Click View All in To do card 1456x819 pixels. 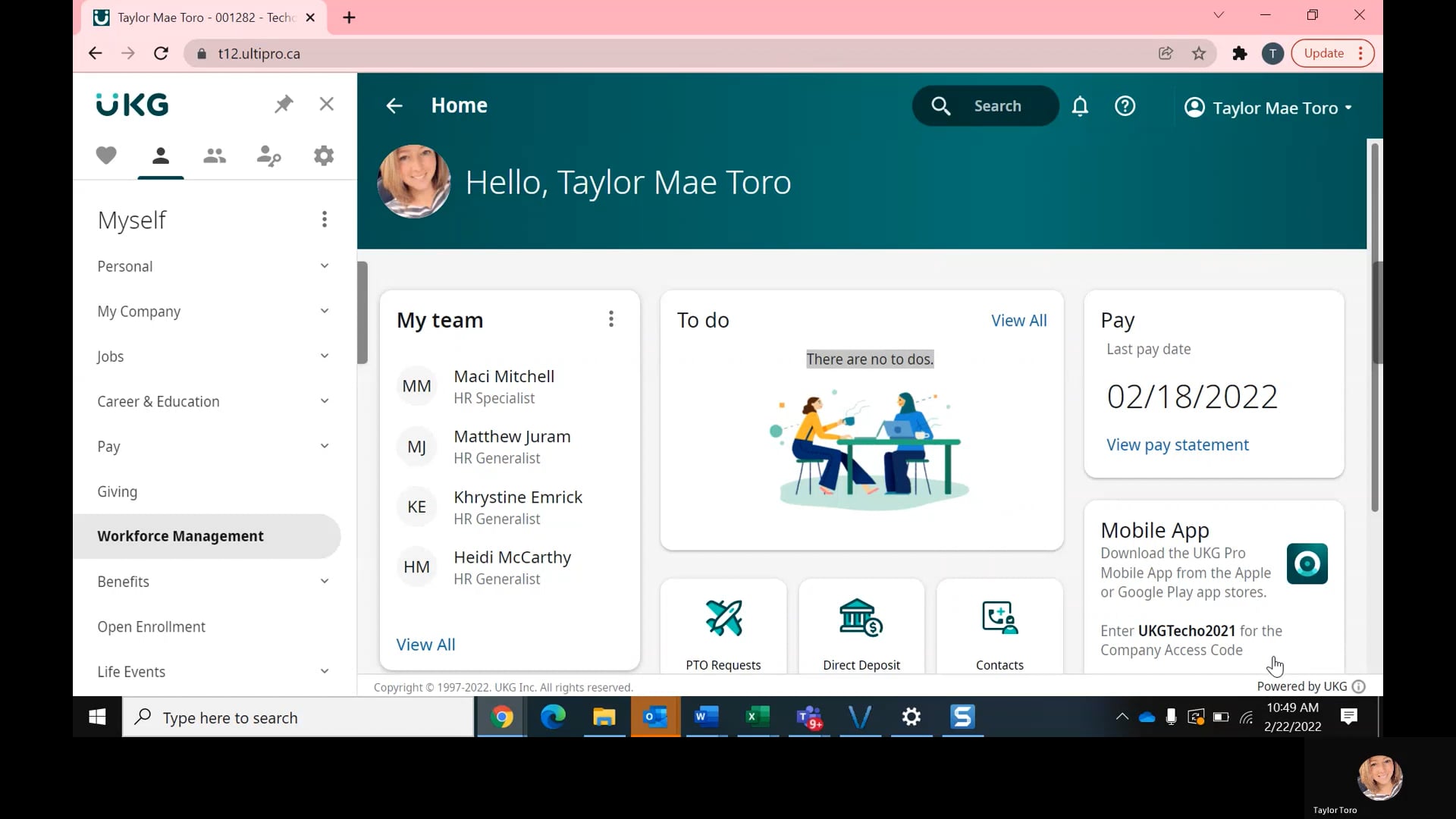pyautogui.click(x=1018, y=321)
